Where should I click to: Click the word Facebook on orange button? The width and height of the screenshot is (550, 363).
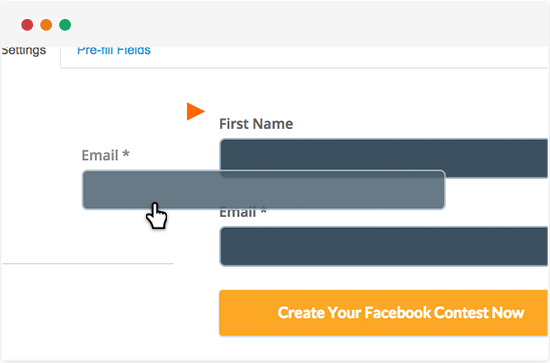point(397,312)
